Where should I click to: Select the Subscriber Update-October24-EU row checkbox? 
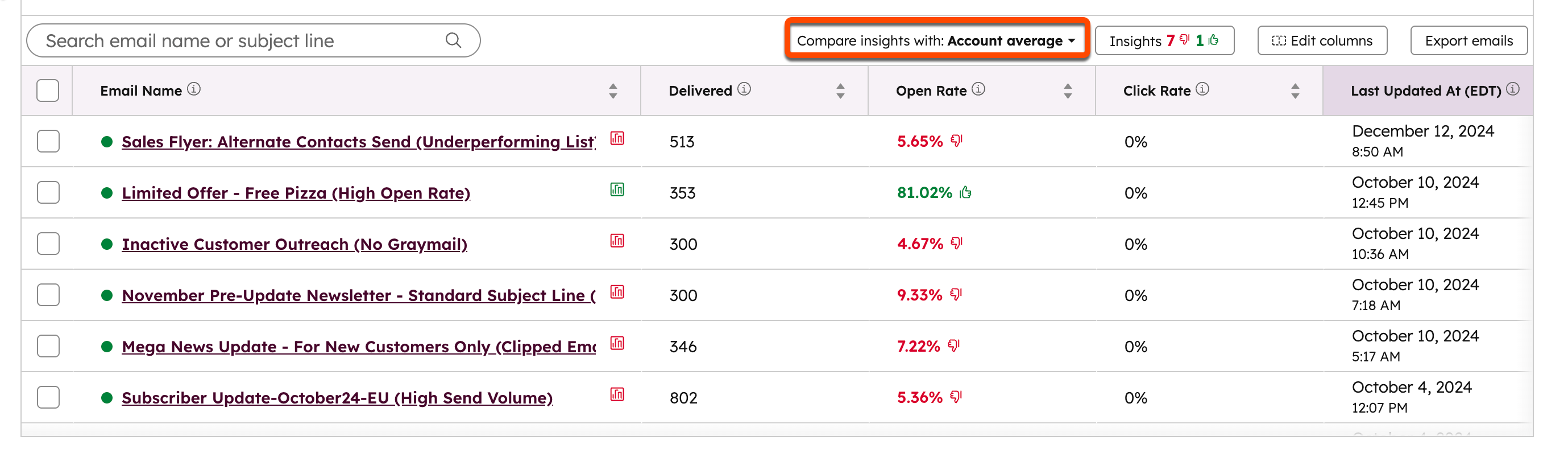pyautogui.click(x=48, y=398)
